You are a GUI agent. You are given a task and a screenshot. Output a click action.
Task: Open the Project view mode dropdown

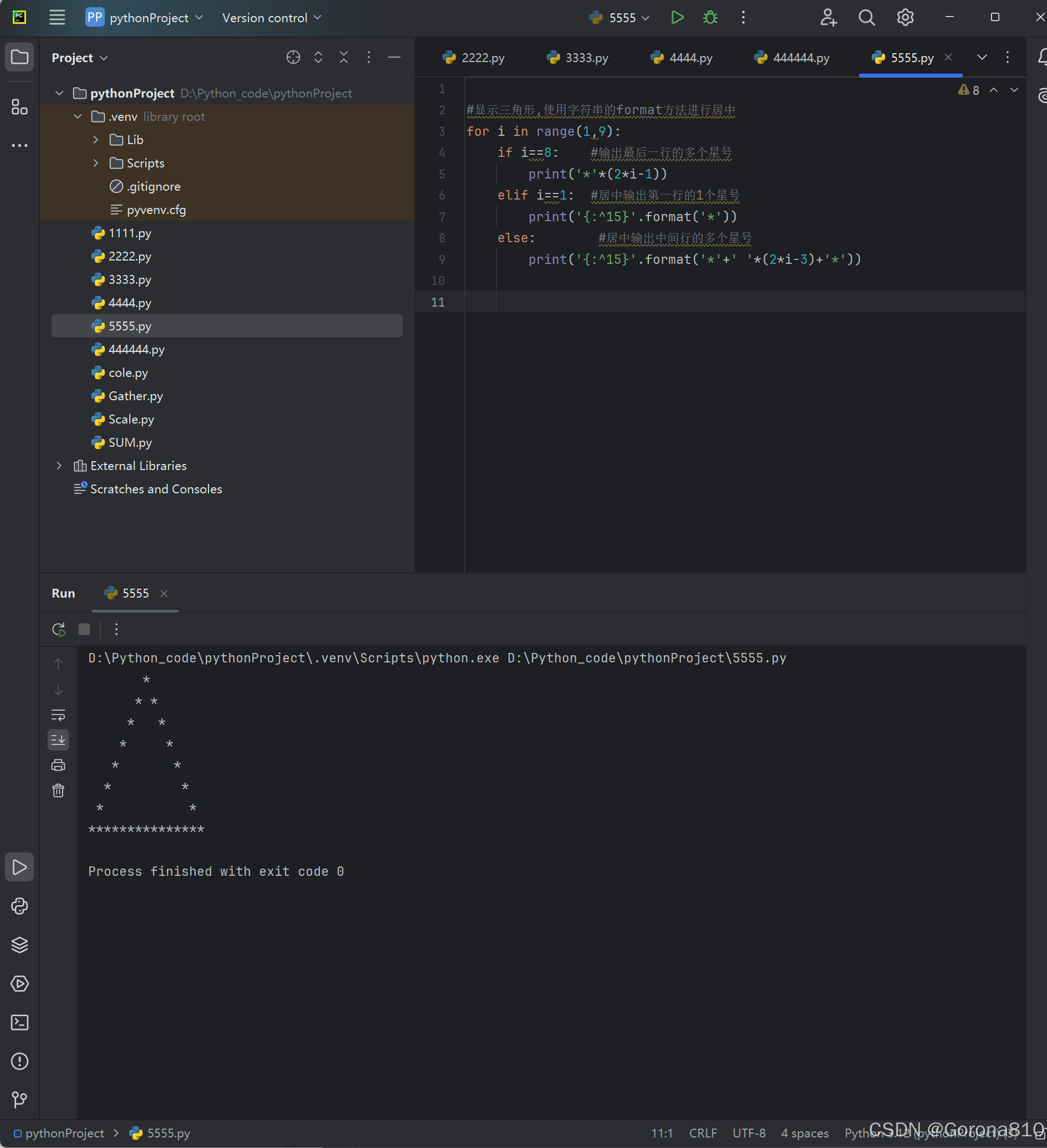pyautogui.click(x=80, y=58)
